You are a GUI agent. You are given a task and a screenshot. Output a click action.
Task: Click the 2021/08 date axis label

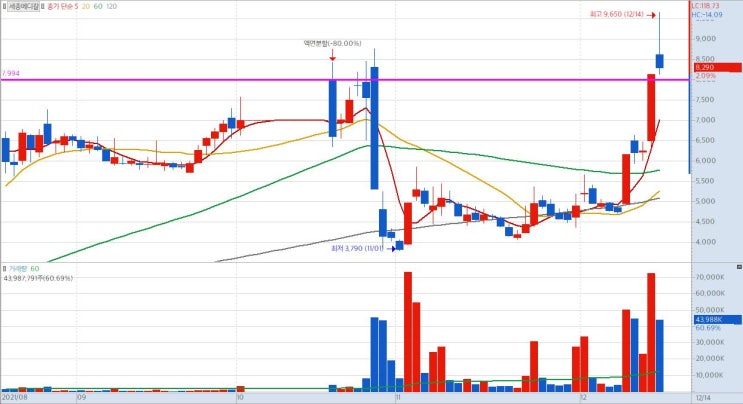pyautogui.click(x=15, y=397)
